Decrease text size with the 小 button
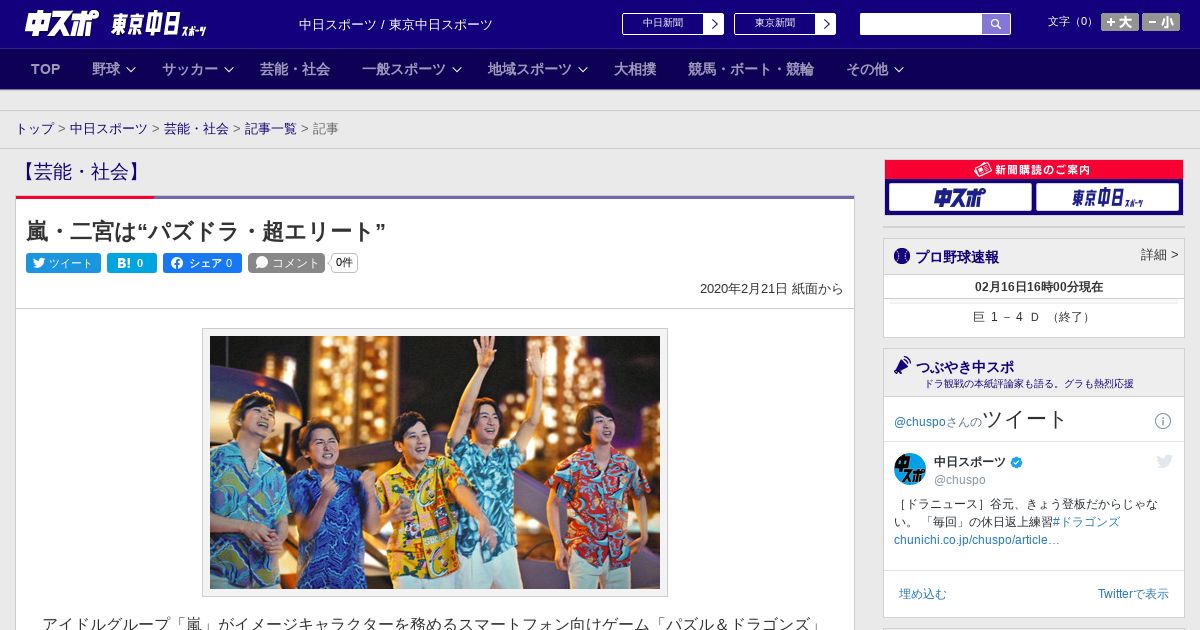1200x630 pixels. pyautogui.click(x=1161, y=22)
